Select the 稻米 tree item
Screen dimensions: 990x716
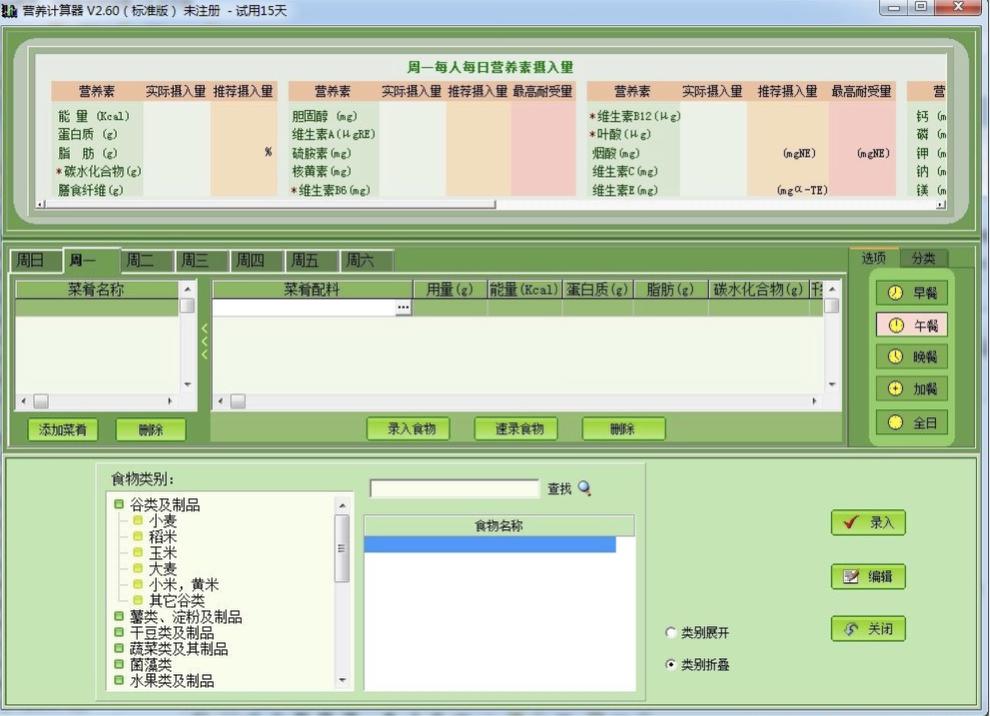coord(162,537)
